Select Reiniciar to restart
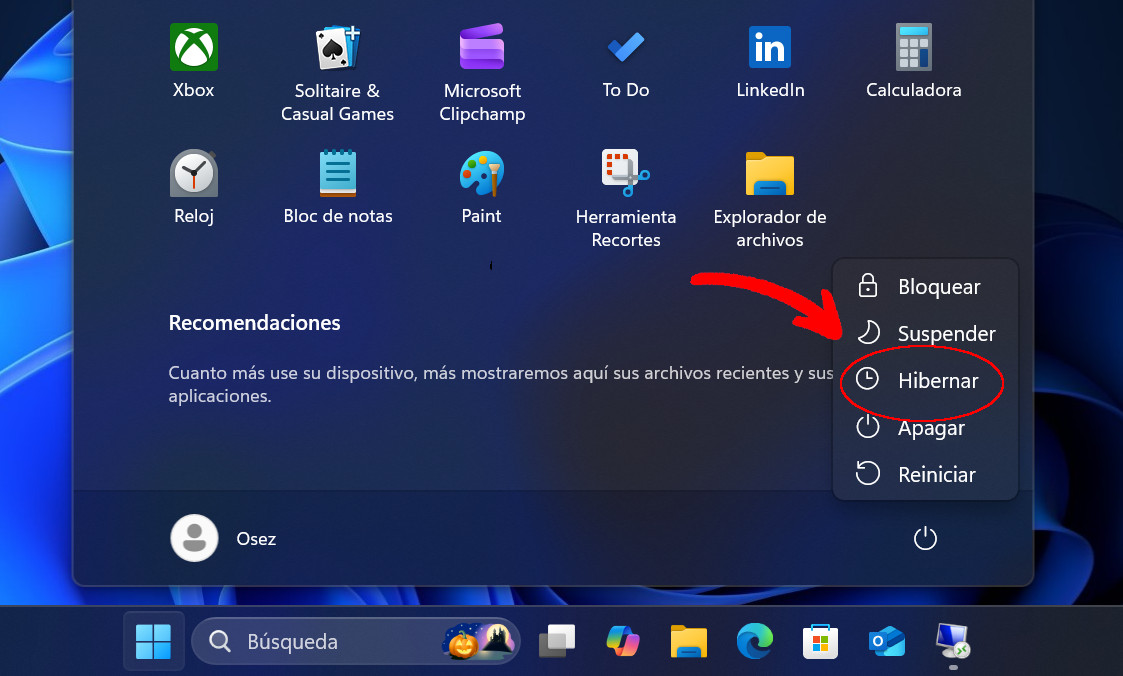Screen dimensions: 1123x676 point(937,474)
